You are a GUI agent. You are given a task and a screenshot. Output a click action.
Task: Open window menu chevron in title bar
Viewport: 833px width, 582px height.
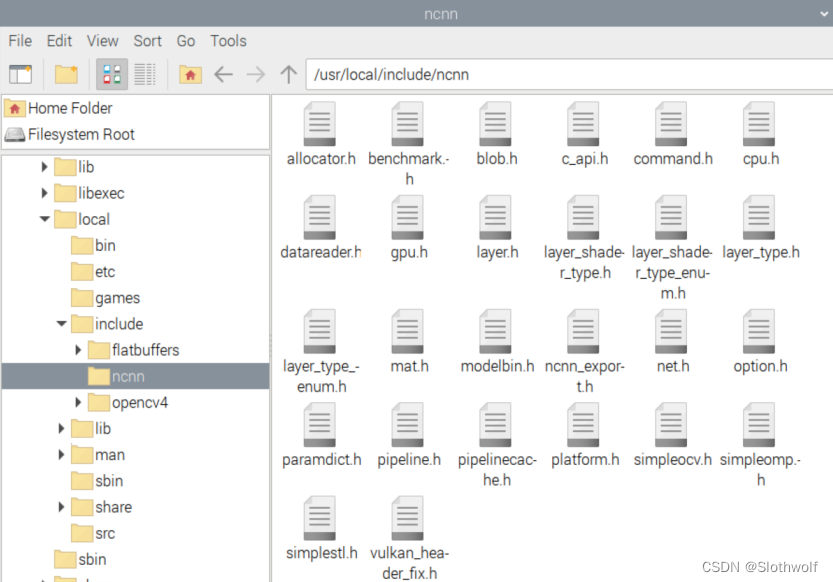825,14
